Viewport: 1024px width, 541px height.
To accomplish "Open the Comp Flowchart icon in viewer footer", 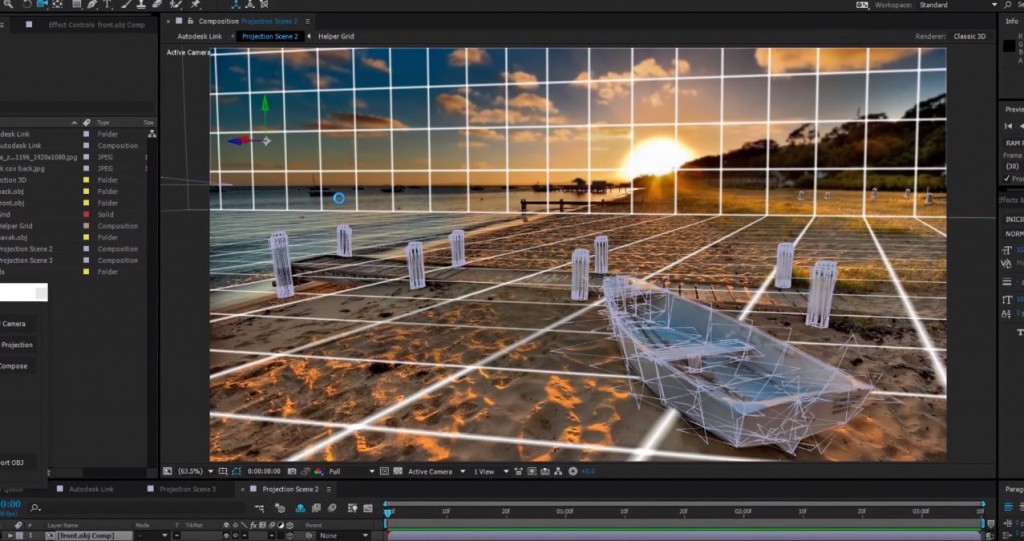I will pos(558,471).
